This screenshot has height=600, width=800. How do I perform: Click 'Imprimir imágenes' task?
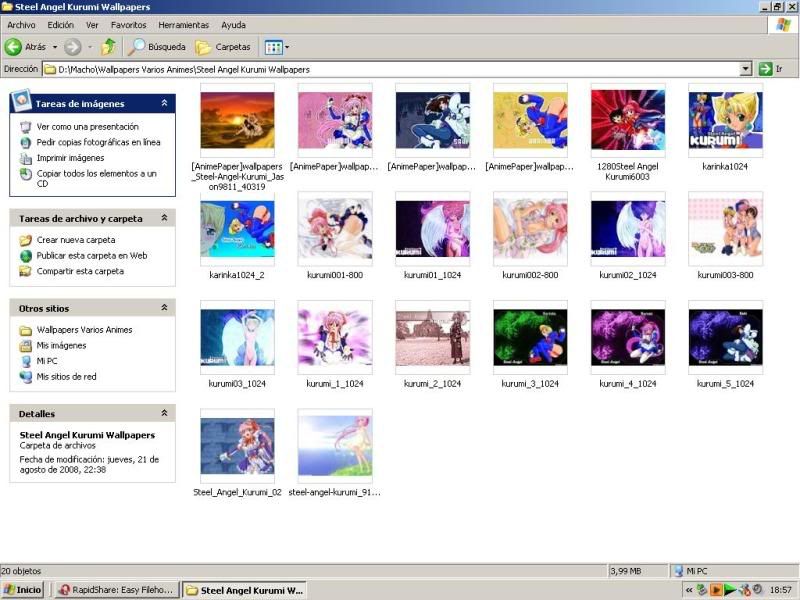(70, 158)
